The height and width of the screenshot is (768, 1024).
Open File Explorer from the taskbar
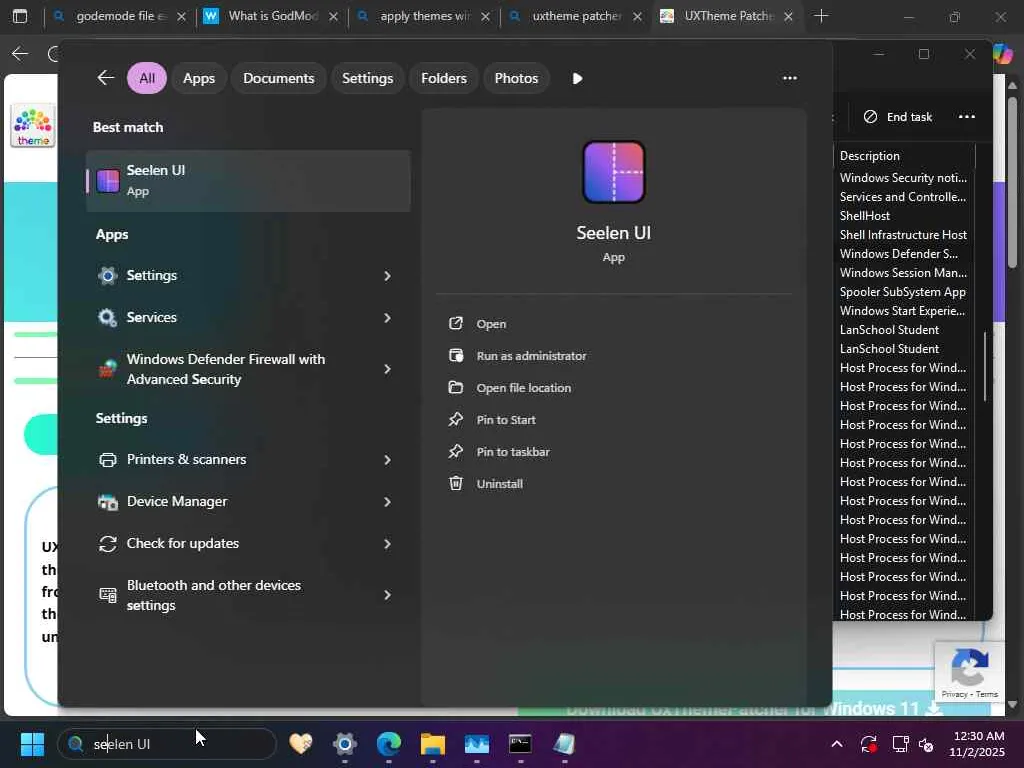click(x=432, y=744)
